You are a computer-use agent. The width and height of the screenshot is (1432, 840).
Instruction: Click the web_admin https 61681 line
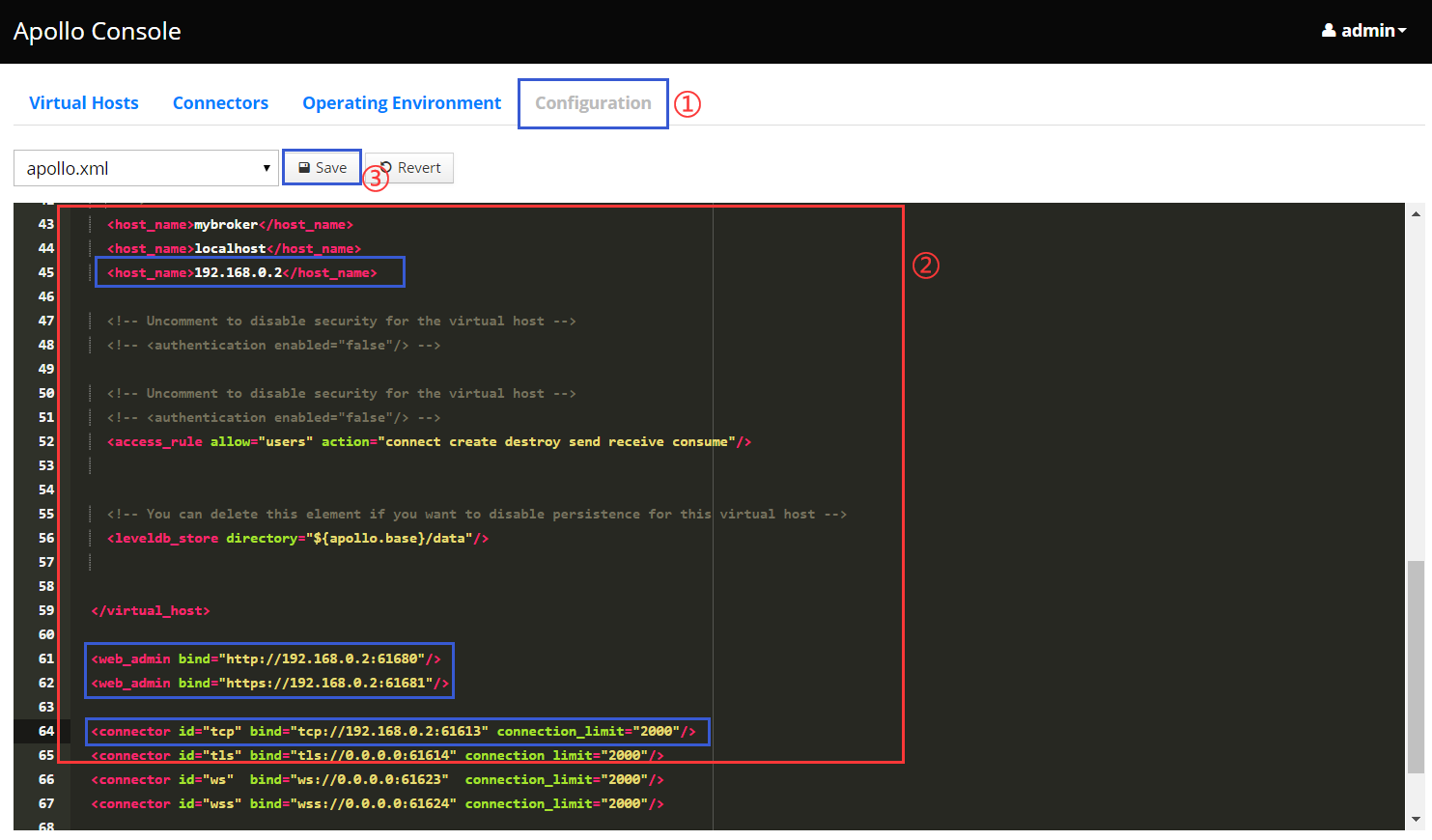pyautogui.click(x=269, y=683)
